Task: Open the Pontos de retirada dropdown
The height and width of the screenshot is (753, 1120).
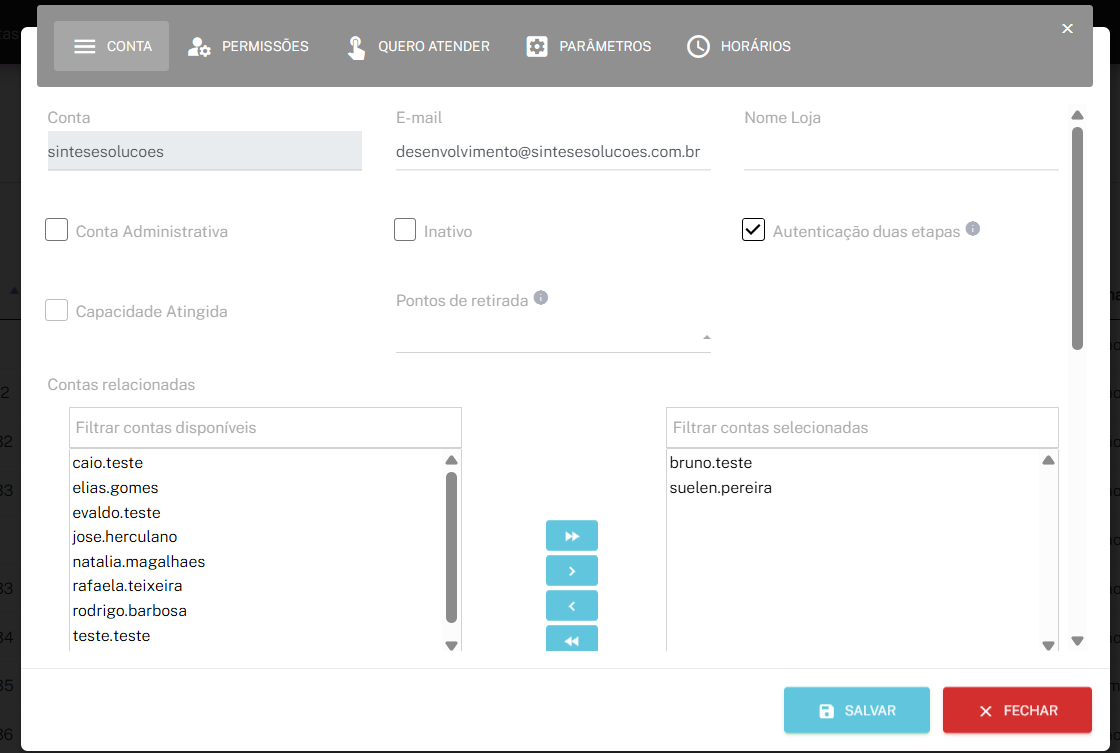Action: tap(553, 336)
